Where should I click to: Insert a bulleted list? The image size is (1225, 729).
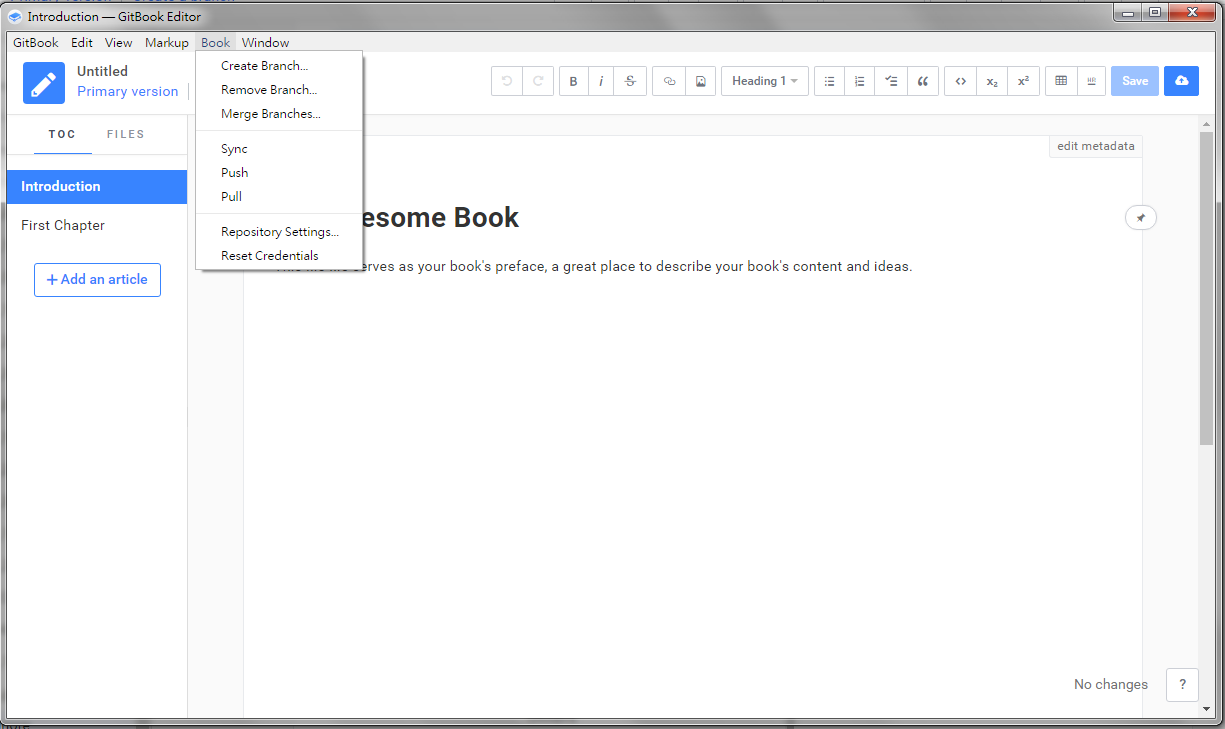[x=829, y=82]
